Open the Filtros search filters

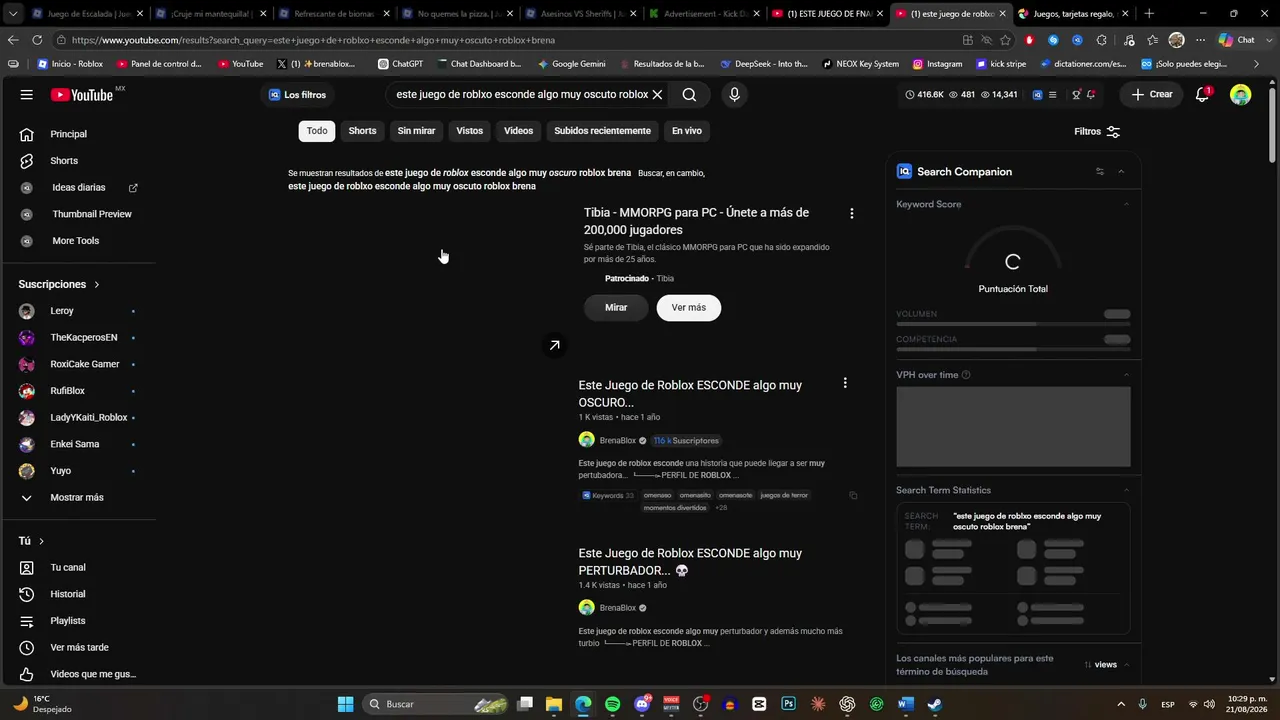(1097, 132)
